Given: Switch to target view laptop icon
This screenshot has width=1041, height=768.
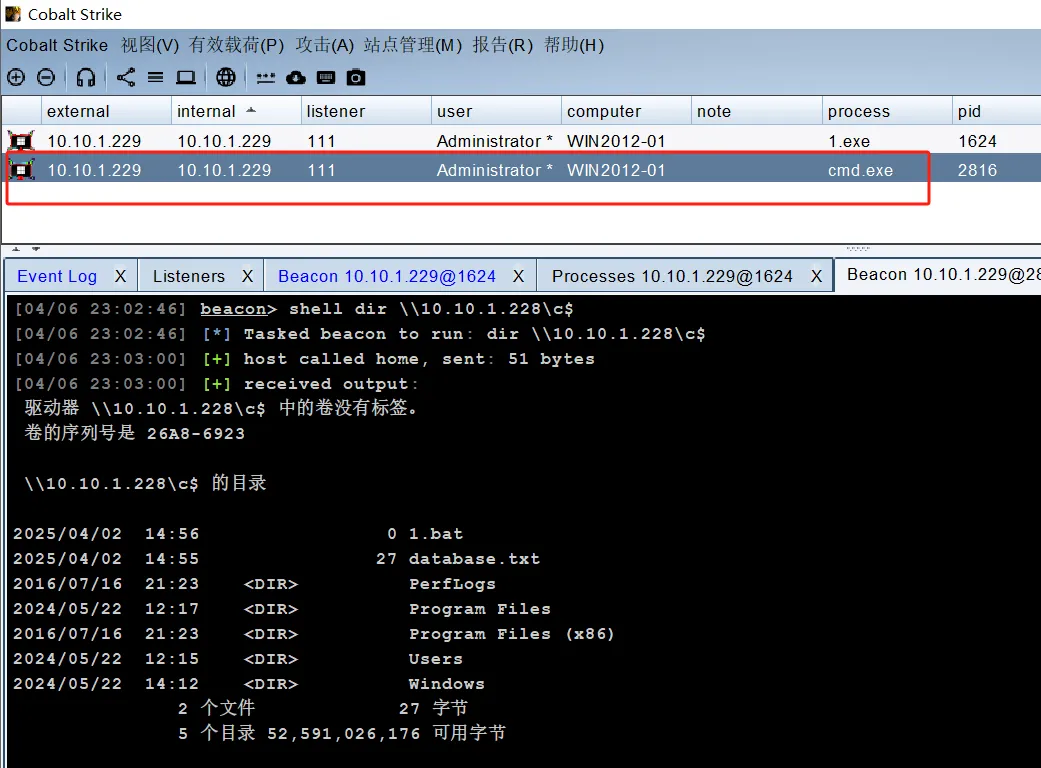Looking at the screenshot, I should tap(186, 78).
